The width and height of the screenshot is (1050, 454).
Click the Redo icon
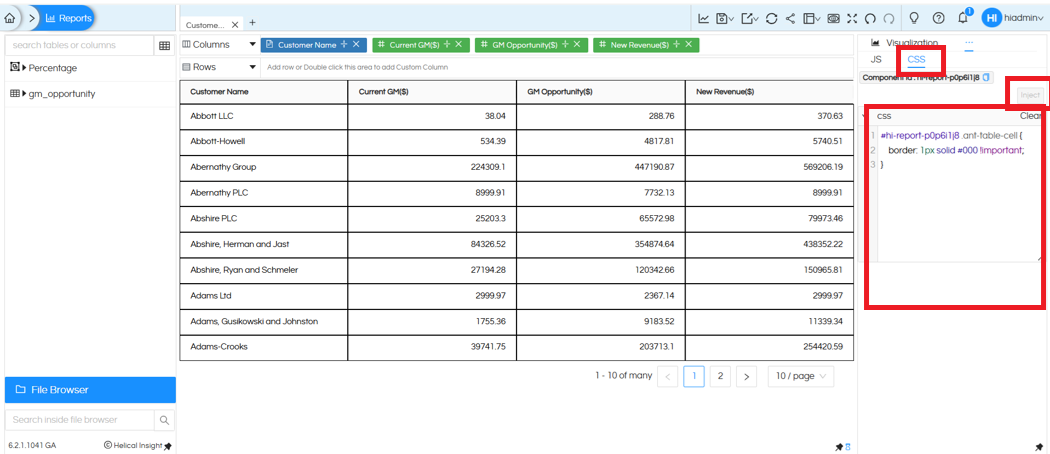[x=889, y=19]
